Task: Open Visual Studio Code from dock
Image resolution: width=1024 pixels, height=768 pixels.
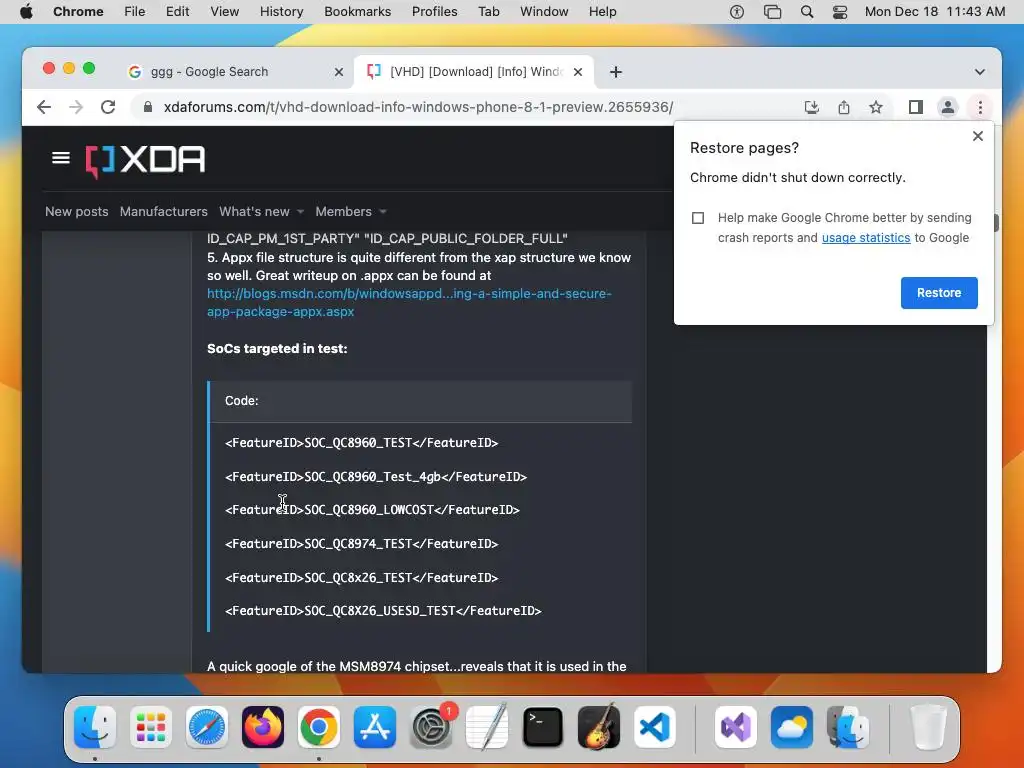Action: point(655,727)
